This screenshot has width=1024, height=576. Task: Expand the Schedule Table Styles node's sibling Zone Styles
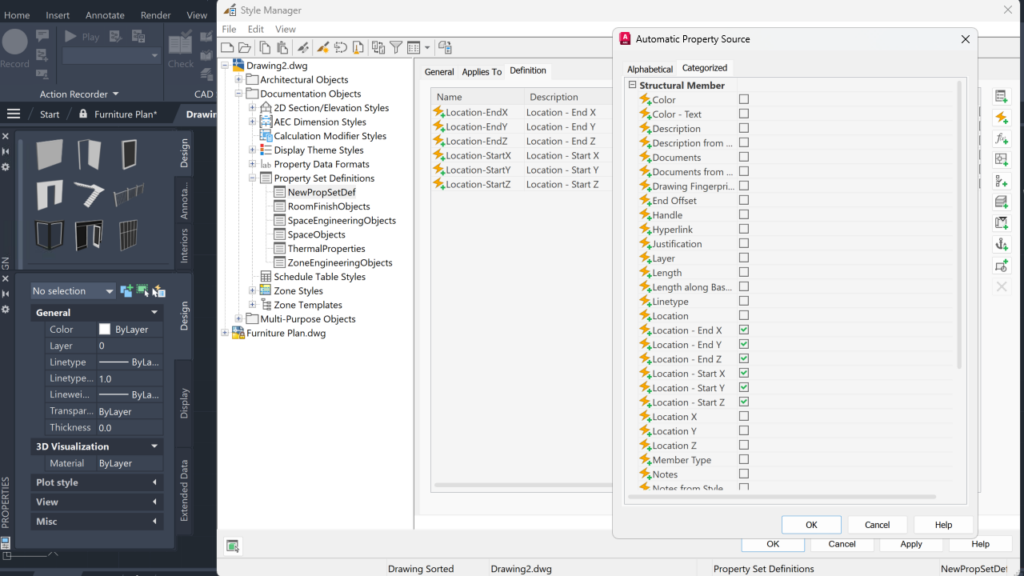[252, 291]
